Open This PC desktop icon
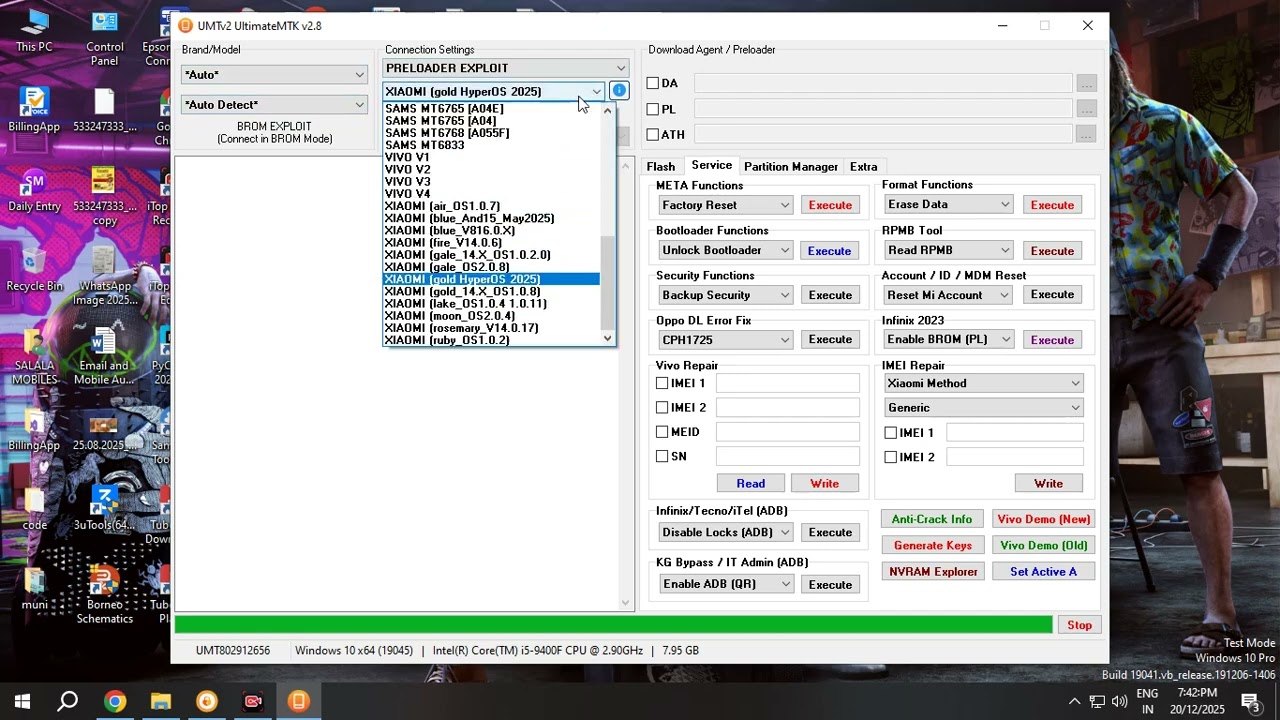 34,31
